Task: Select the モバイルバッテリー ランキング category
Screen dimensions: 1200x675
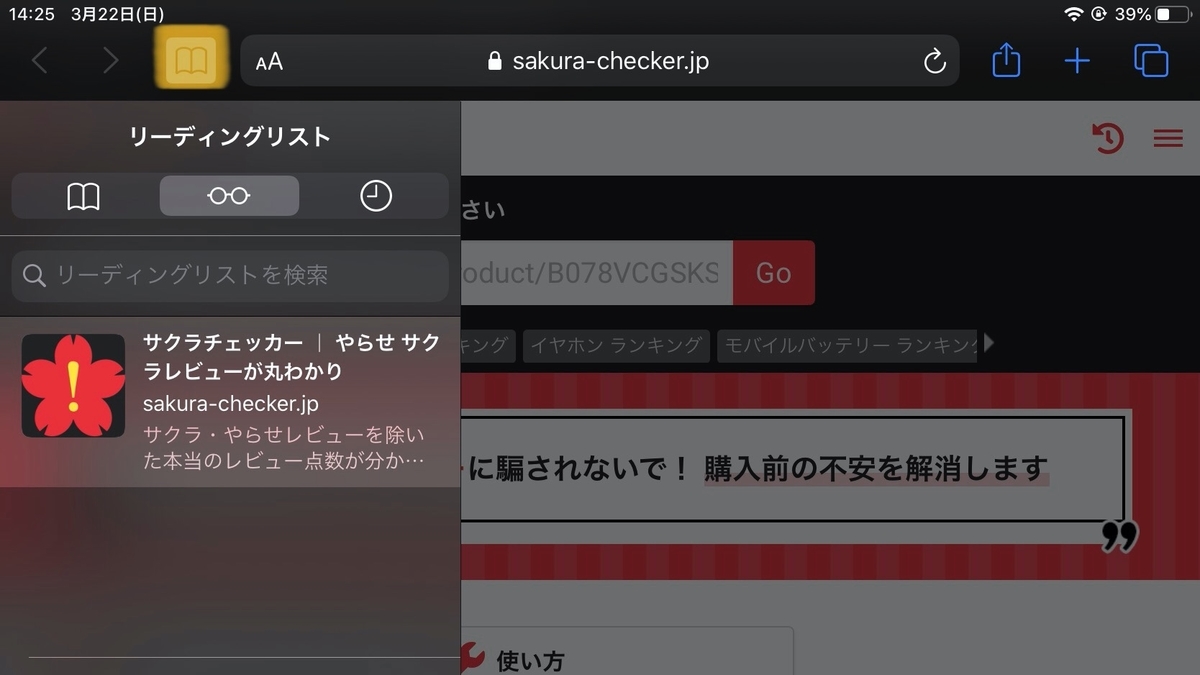Action: coord(848,344)
